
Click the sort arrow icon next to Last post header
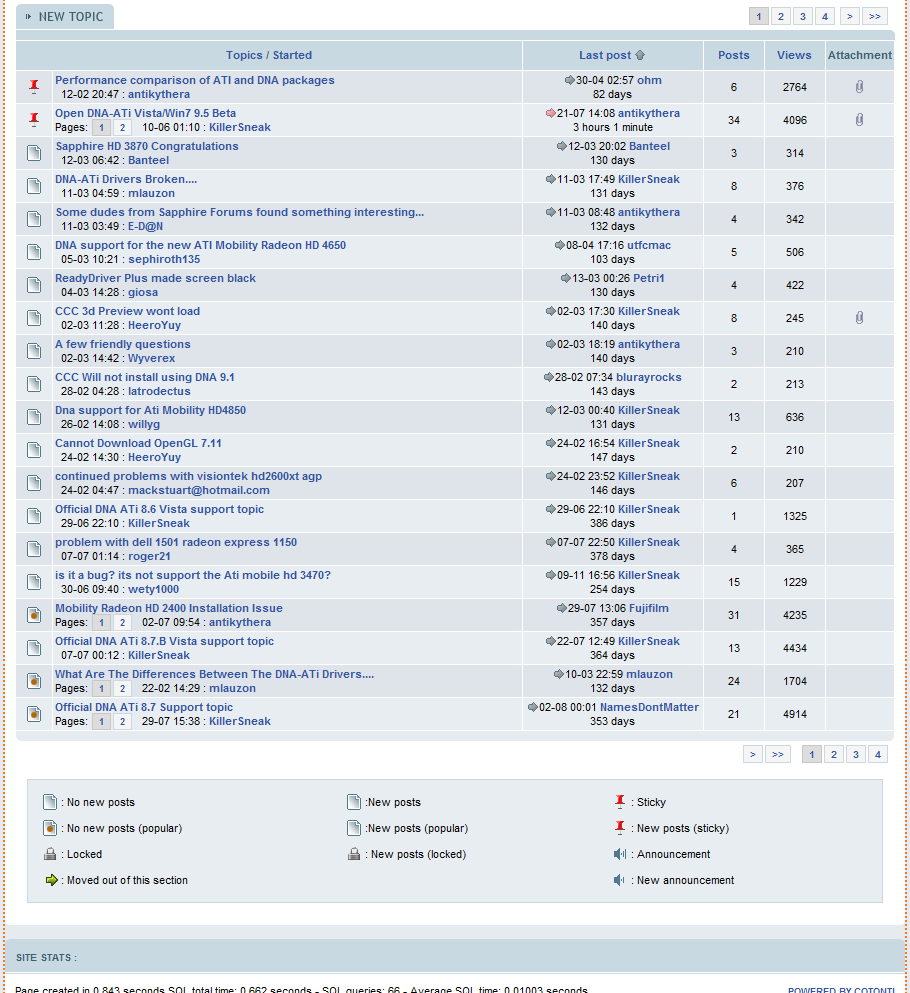click(x=640, y=56)
